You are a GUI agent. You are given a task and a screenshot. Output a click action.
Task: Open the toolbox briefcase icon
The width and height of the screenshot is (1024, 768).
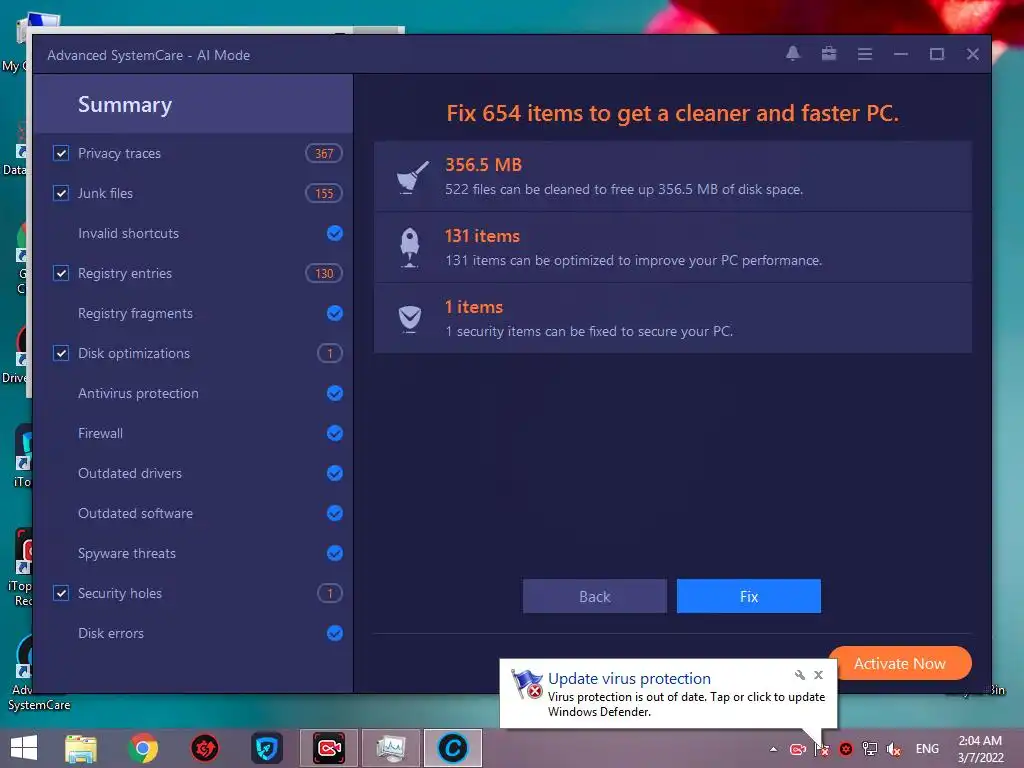coord(829,54)
